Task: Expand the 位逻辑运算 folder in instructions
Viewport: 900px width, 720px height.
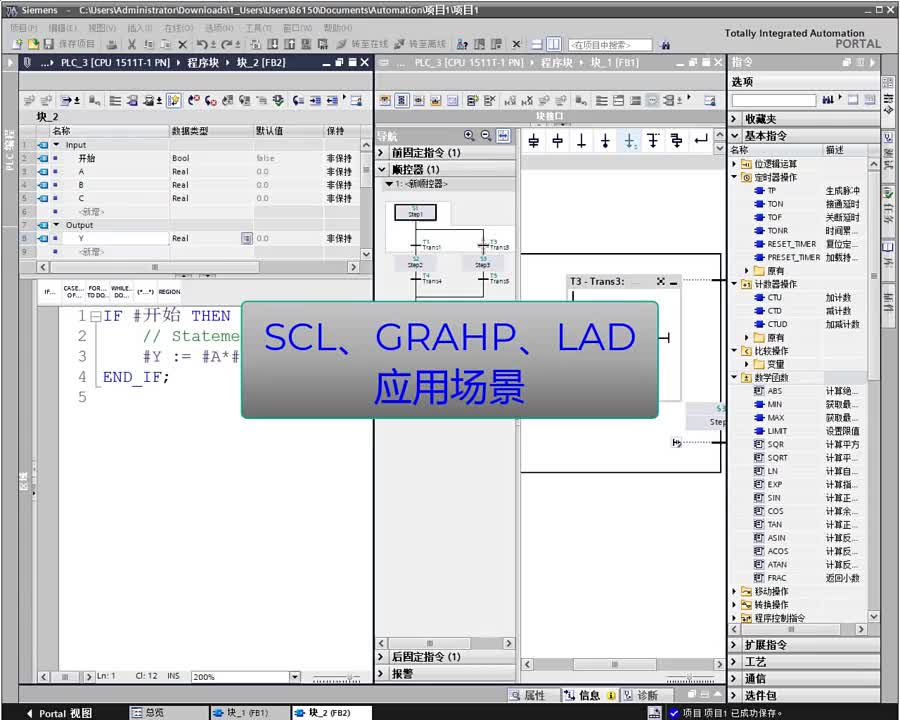Action: tap(734, 164)
